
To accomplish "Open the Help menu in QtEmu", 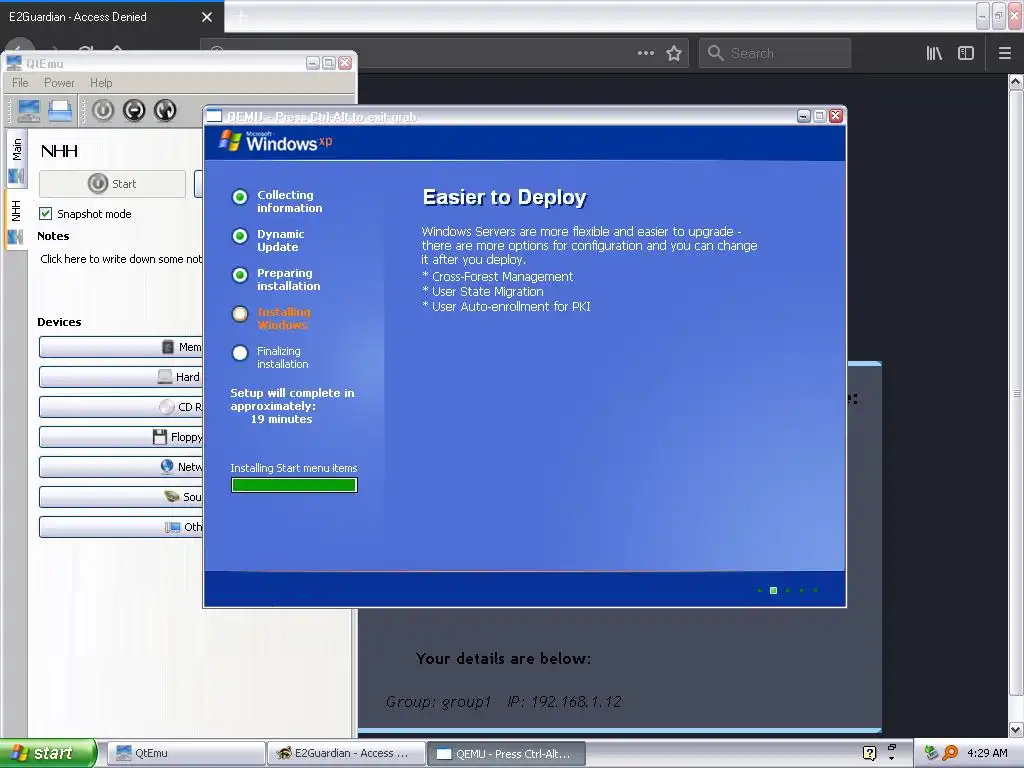I will pos(101,83).
